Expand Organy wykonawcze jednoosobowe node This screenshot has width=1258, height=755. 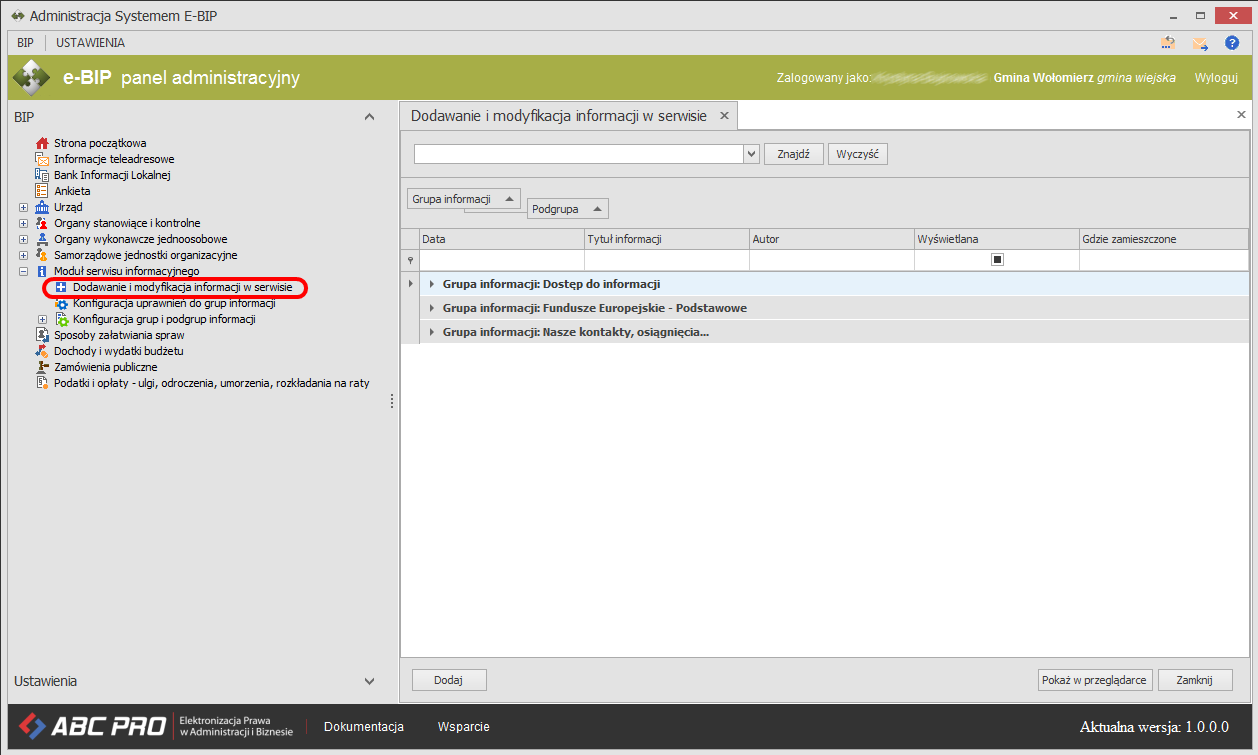[24, 239]
